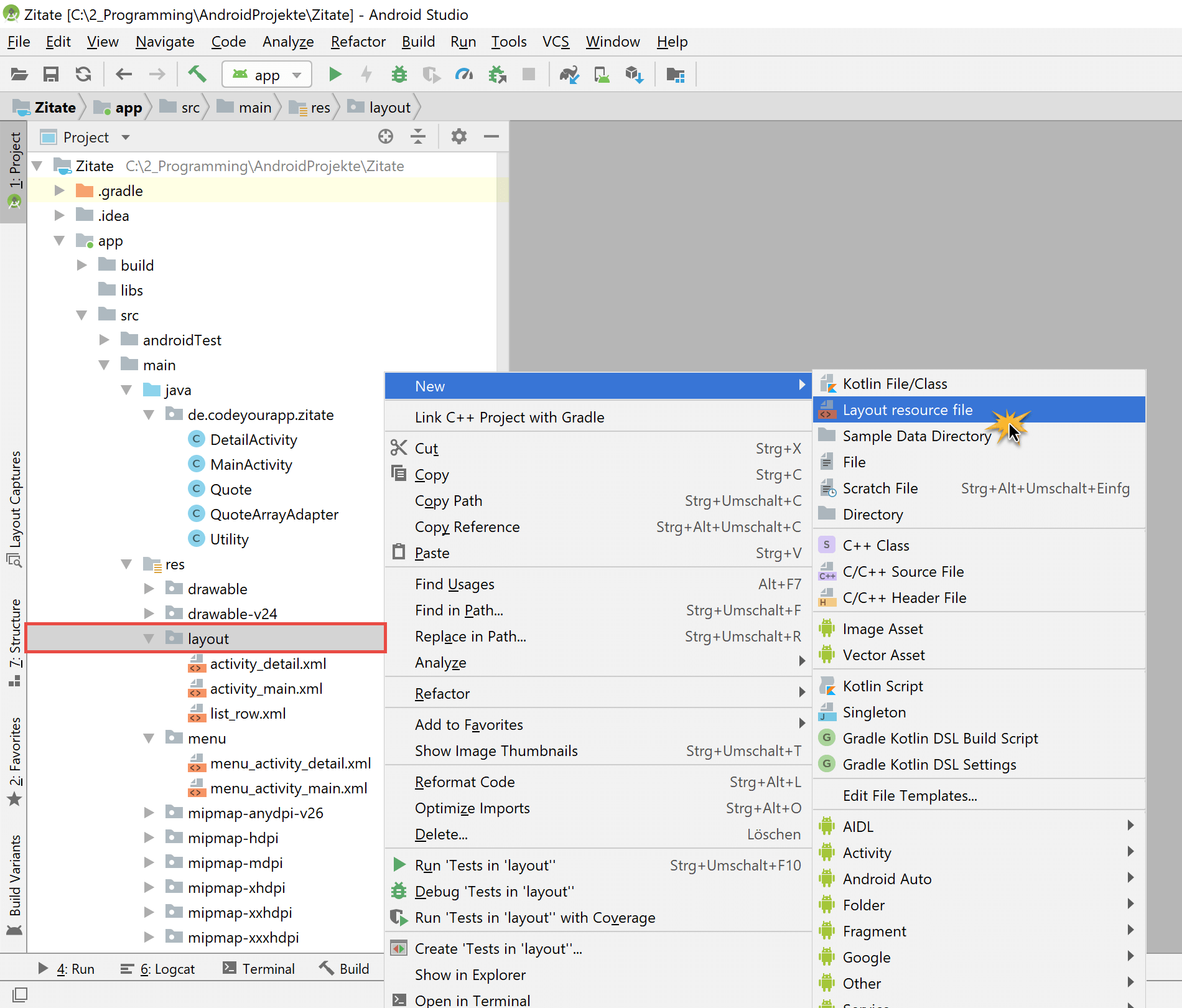Collapse the app module node
This screenshot has width=1182, height=1008.
pyautogui.click(x=60, y=240)
